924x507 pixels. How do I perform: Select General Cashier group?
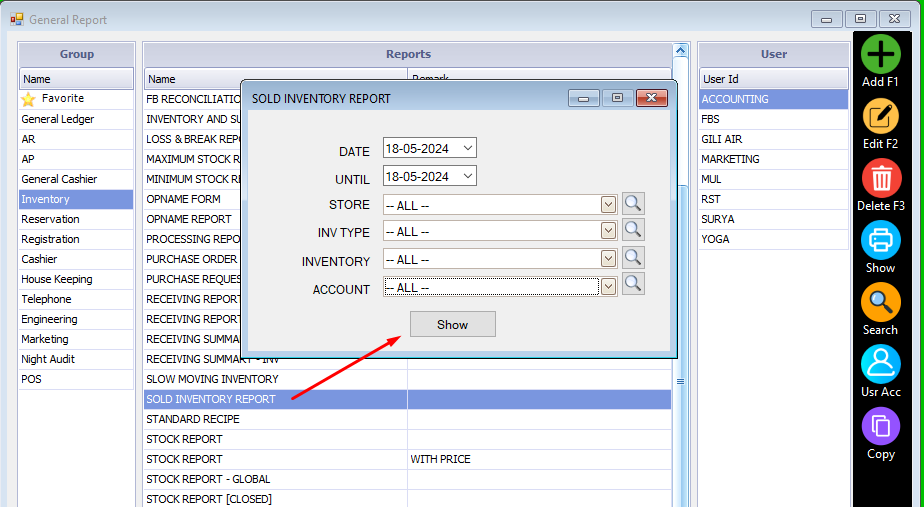click(x=76, y=179)
